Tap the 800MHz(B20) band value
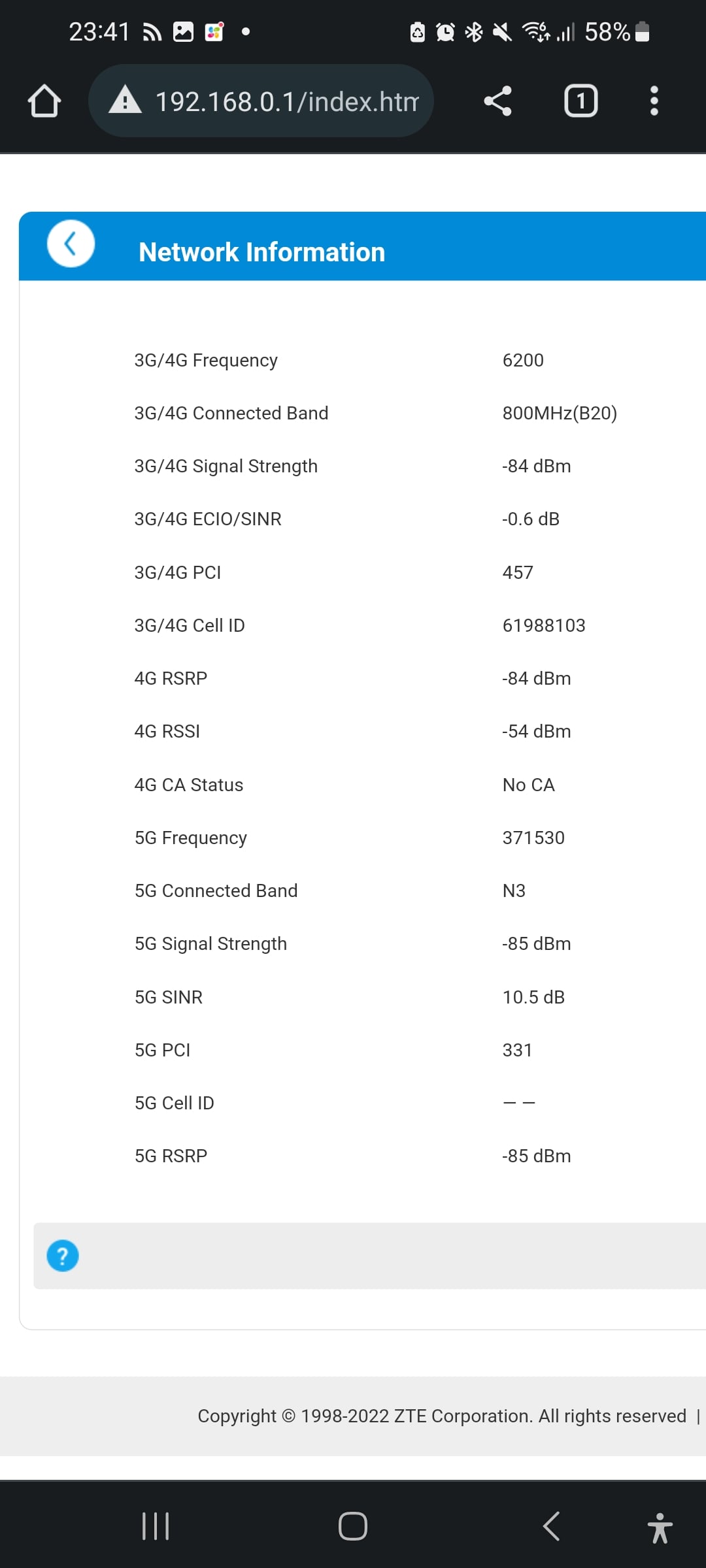Viewport: 706px width, 1568px height. (x=560, y=413)
